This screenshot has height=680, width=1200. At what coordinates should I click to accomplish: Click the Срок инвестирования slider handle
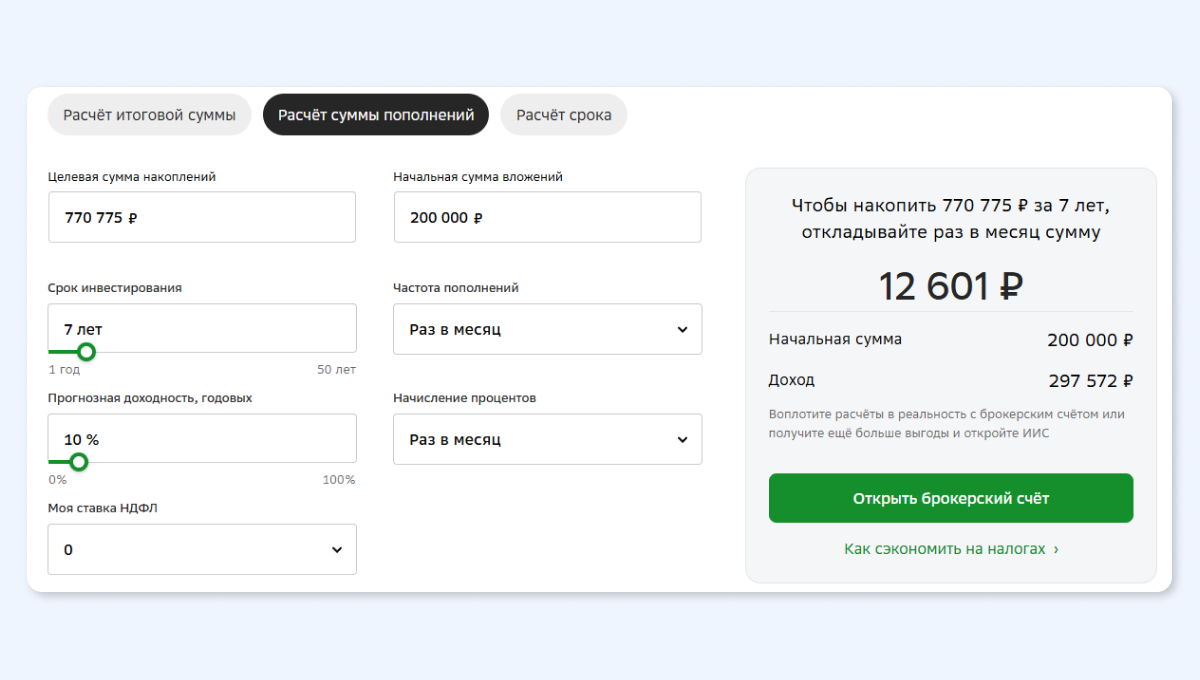87,352
